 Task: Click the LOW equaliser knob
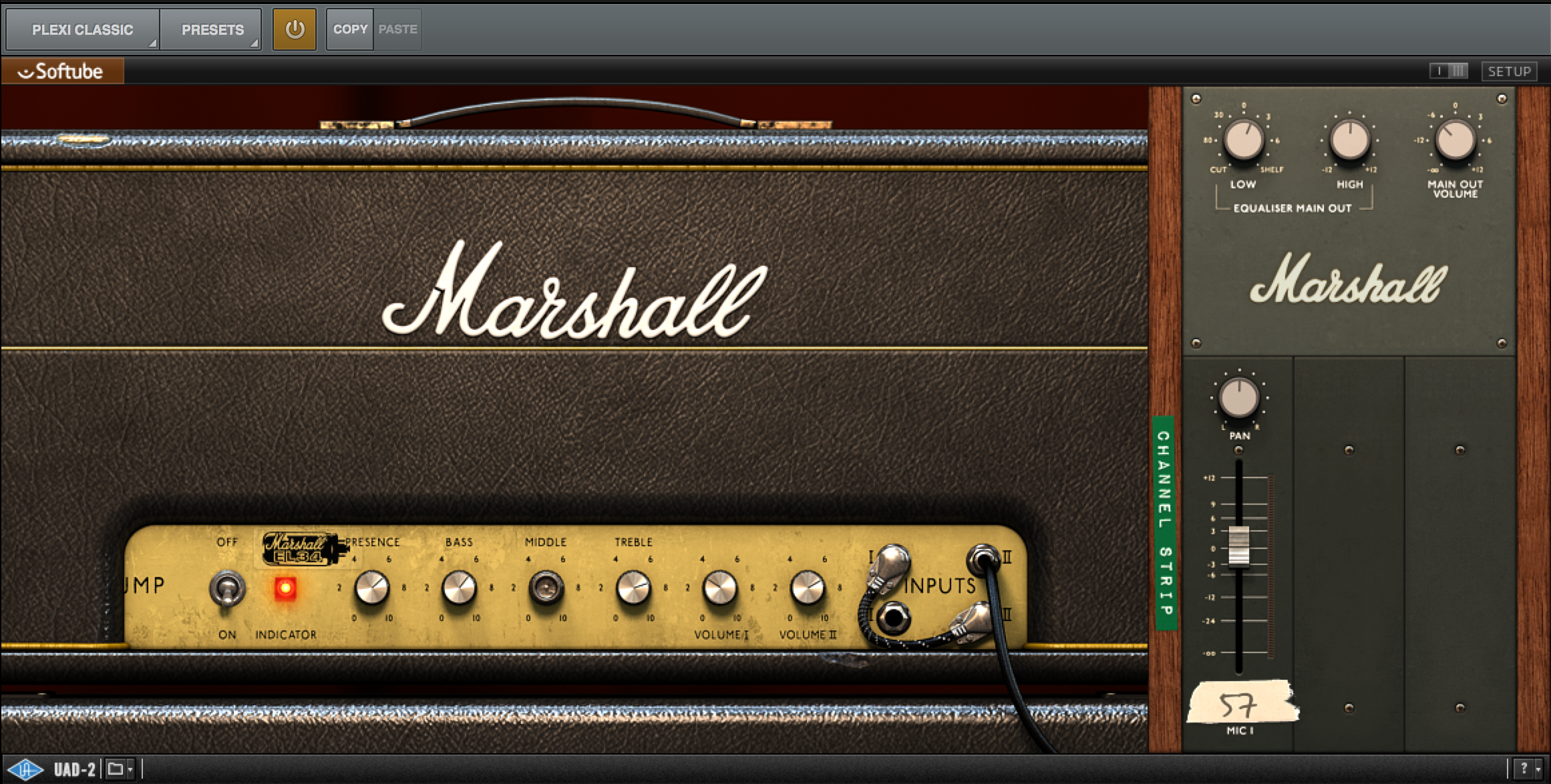[1243, 140]
